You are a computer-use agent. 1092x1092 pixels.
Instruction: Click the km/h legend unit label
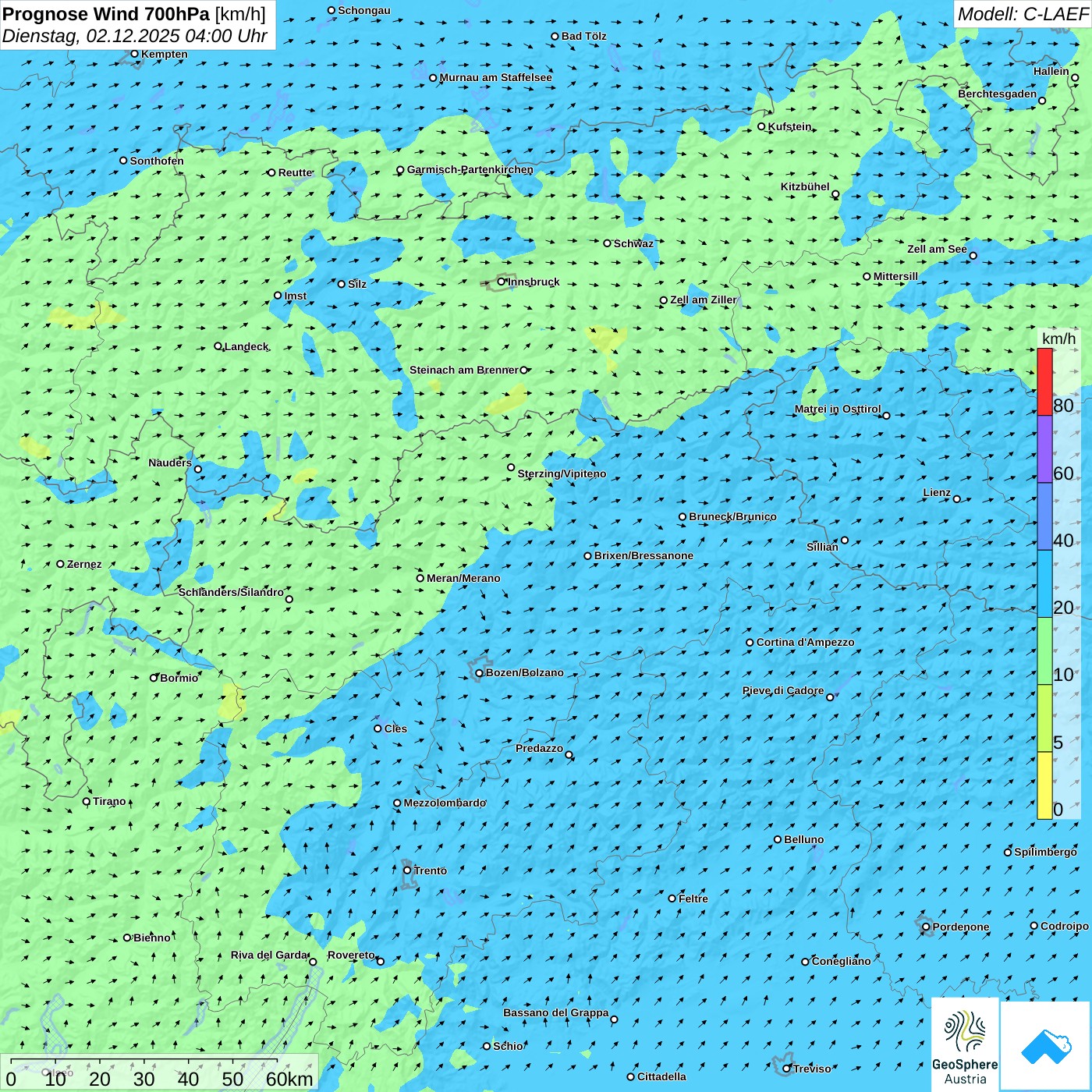[x=1058, y=339]
